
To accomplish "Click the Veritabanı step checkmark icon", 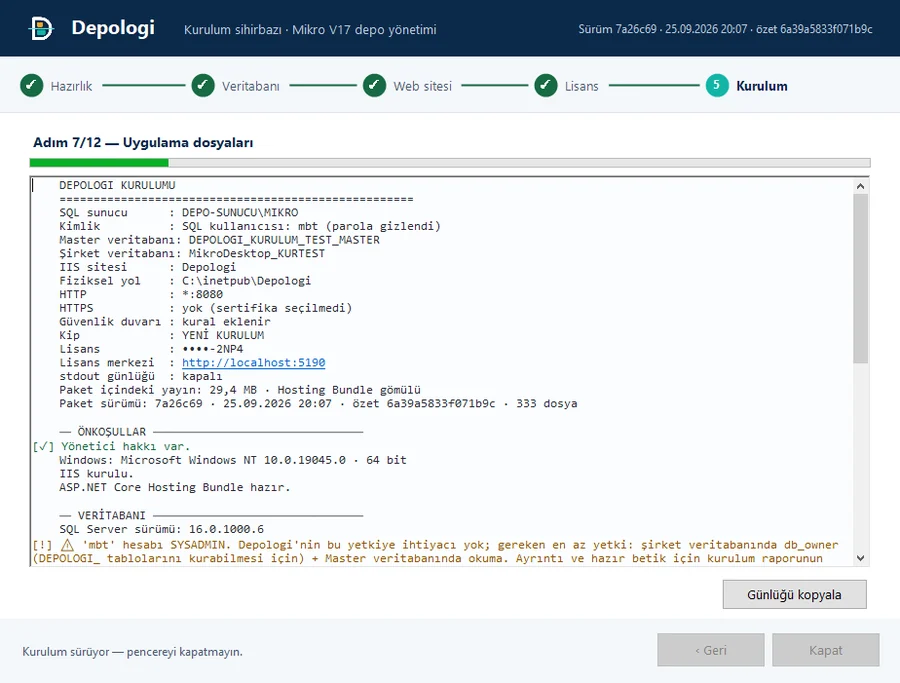I will click(x=203, y=86).
